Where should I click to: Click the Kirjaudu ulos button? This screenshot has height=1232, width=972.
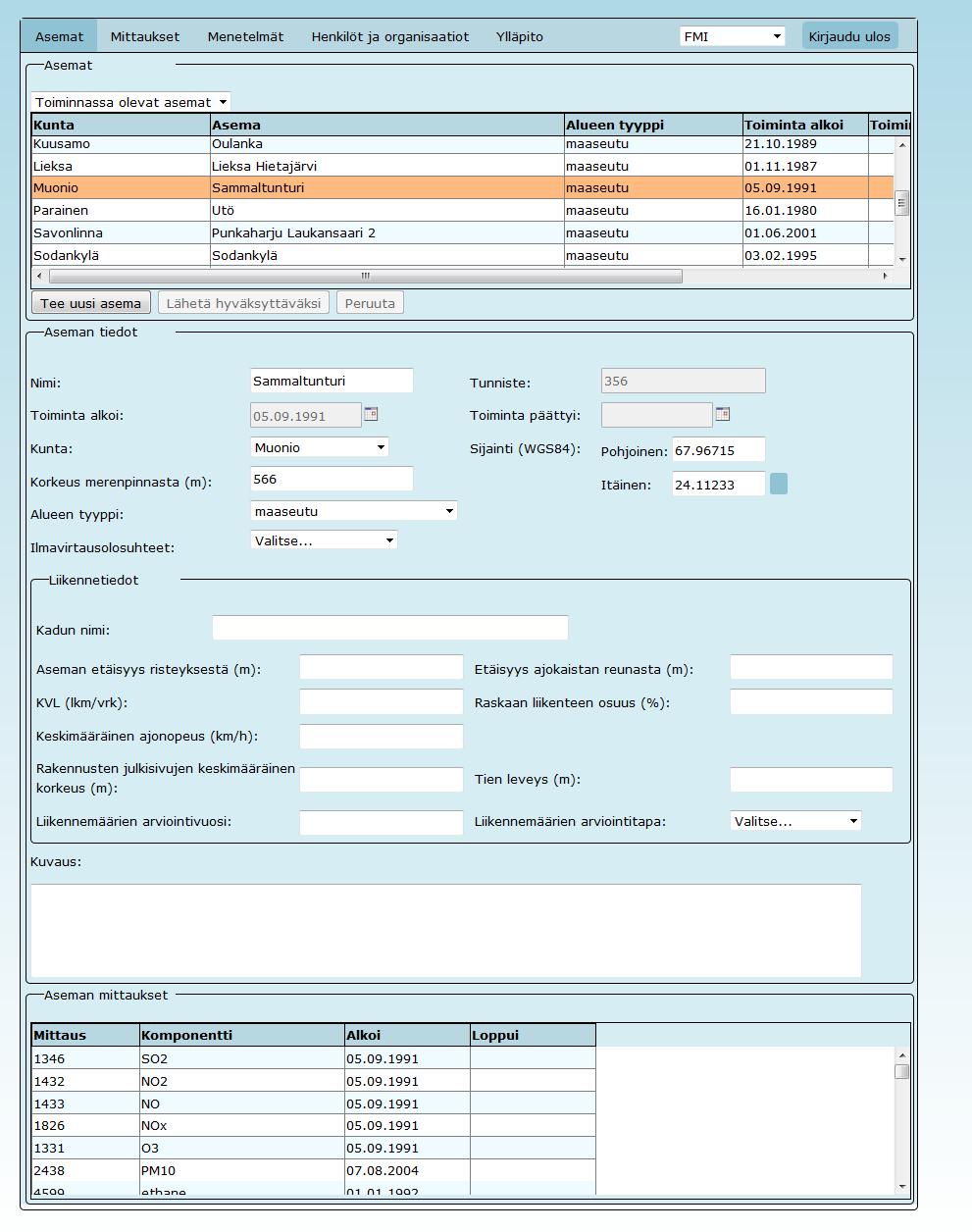[x=849, y=36]
